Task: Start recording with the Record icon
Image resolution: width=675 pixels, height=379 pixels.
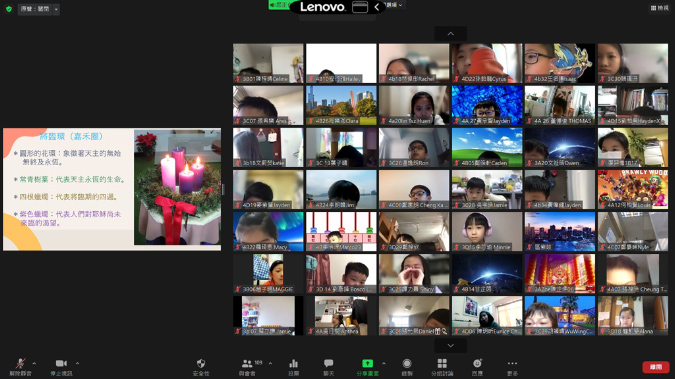Action: click(407, 367)
